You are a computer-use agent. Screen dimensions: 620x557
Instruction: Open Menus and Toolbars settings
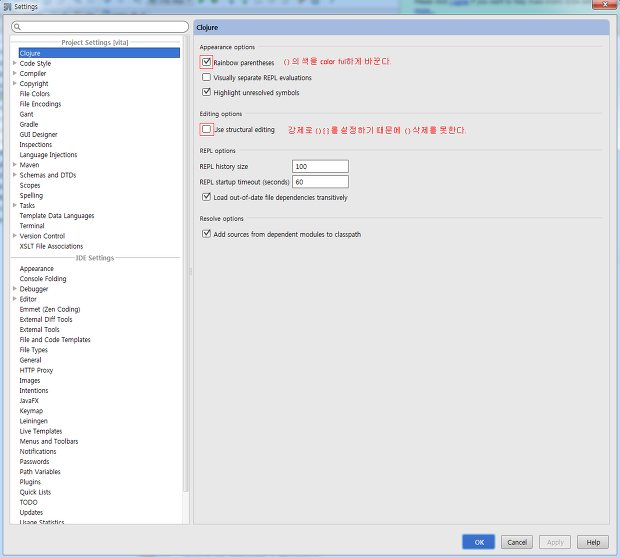[x=49, y=441]
